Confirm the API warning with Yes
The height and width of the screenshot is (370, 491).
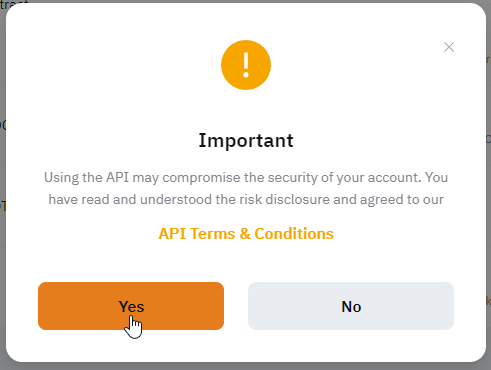(131, 306)
